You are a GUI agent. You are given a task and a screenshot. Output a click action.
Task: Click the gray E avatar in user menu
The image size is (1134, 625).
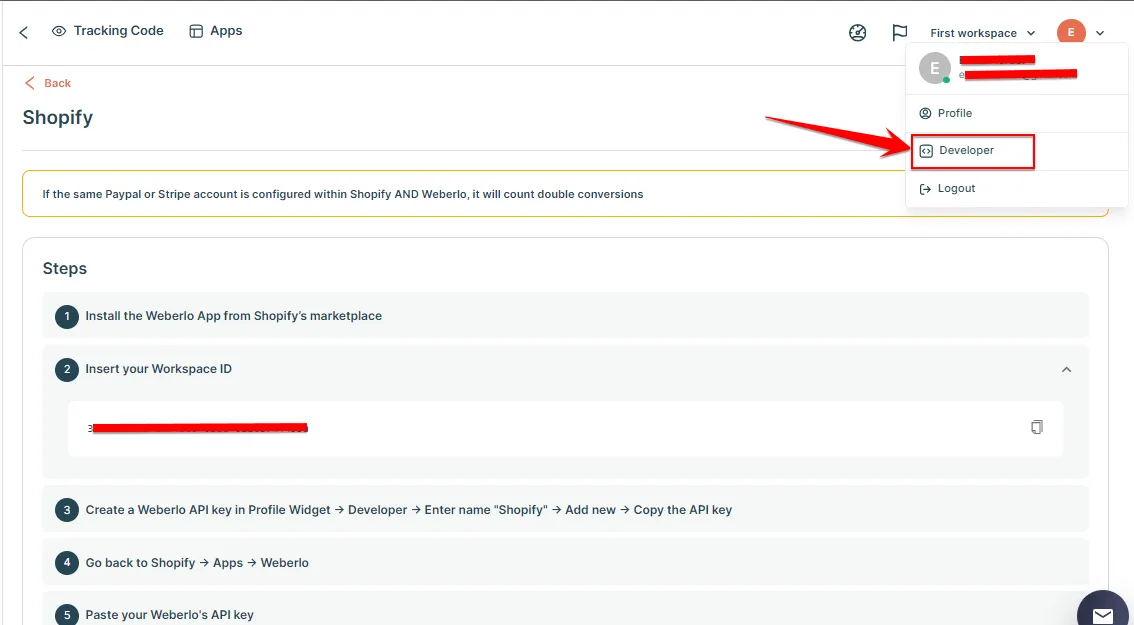934,69
